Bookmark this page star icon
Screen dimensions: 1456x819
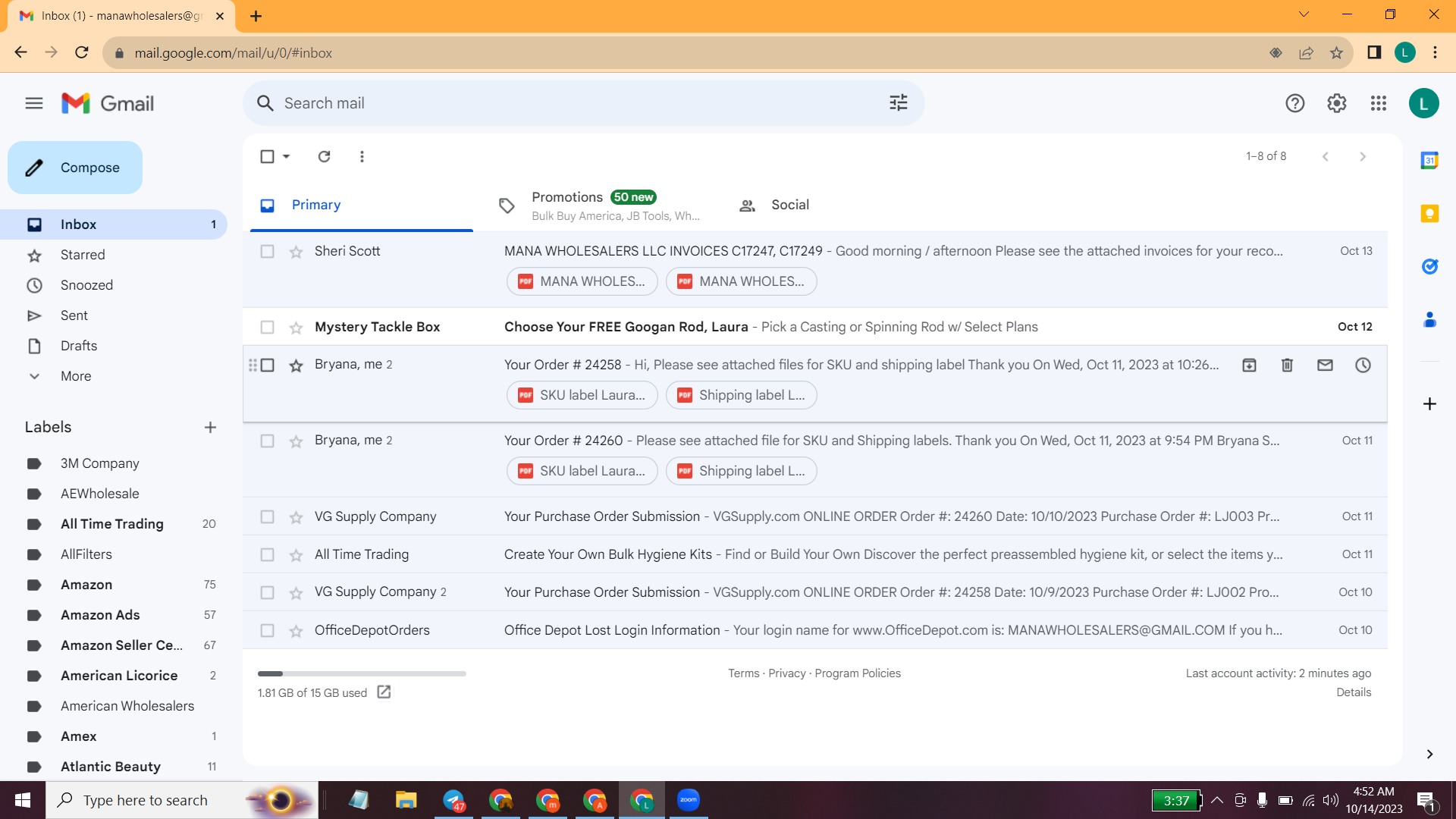(1336, 52)
